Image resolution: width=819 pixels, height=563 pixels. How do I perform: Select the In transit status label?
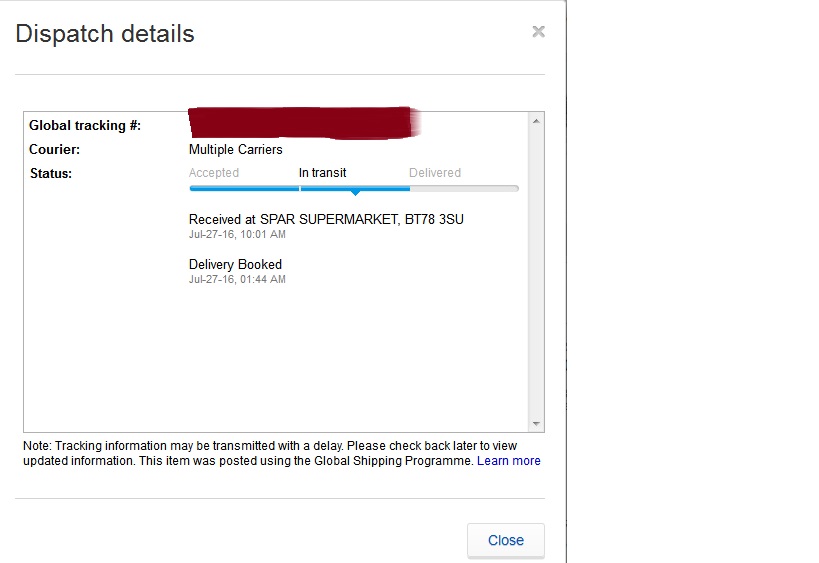[x=322, y=173]
